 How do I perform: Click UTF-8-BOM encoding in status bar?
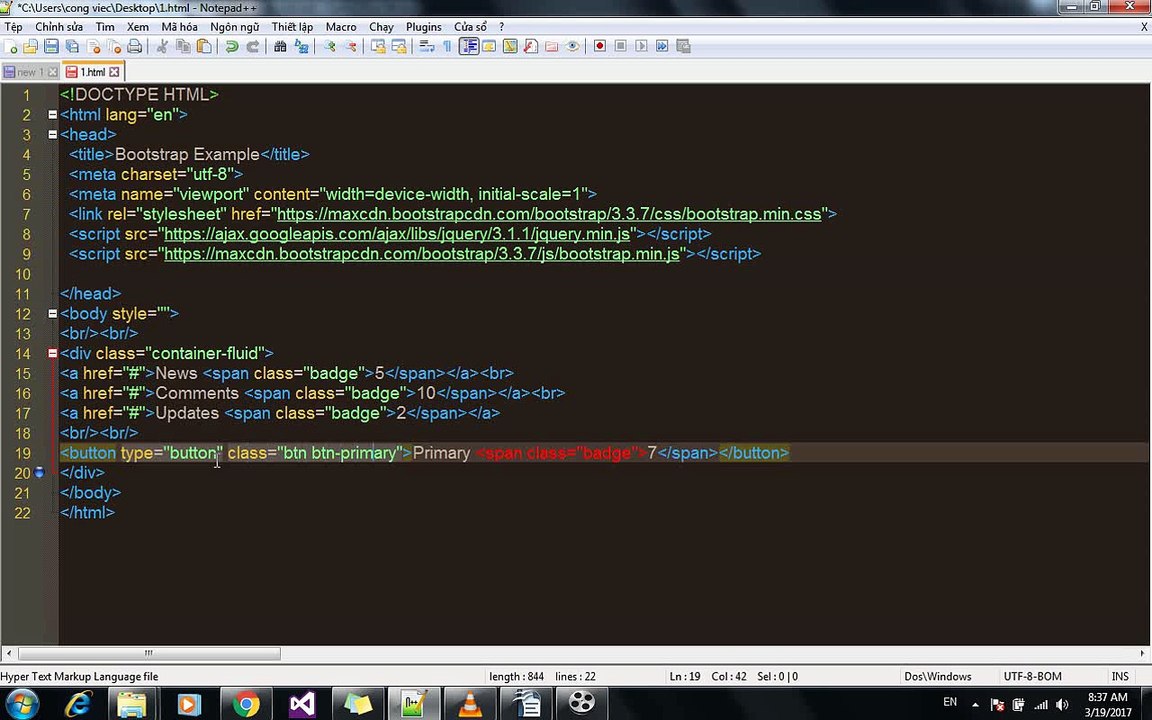coord(1032,676)
